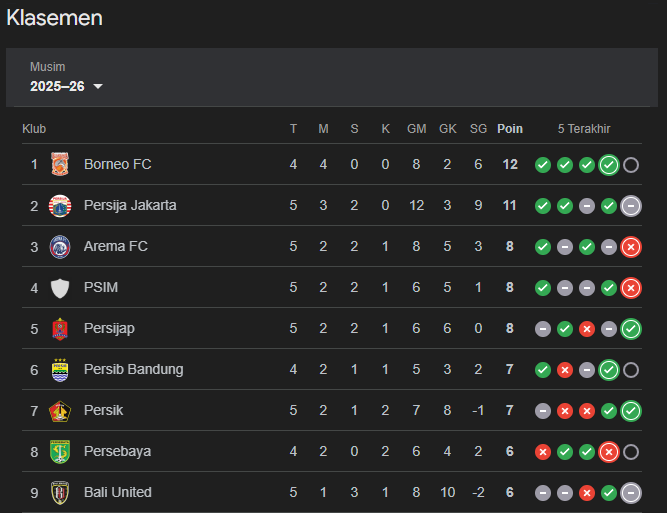Click the 5 Terakhir column header
The image size is (667, 513).
point(584,129)
